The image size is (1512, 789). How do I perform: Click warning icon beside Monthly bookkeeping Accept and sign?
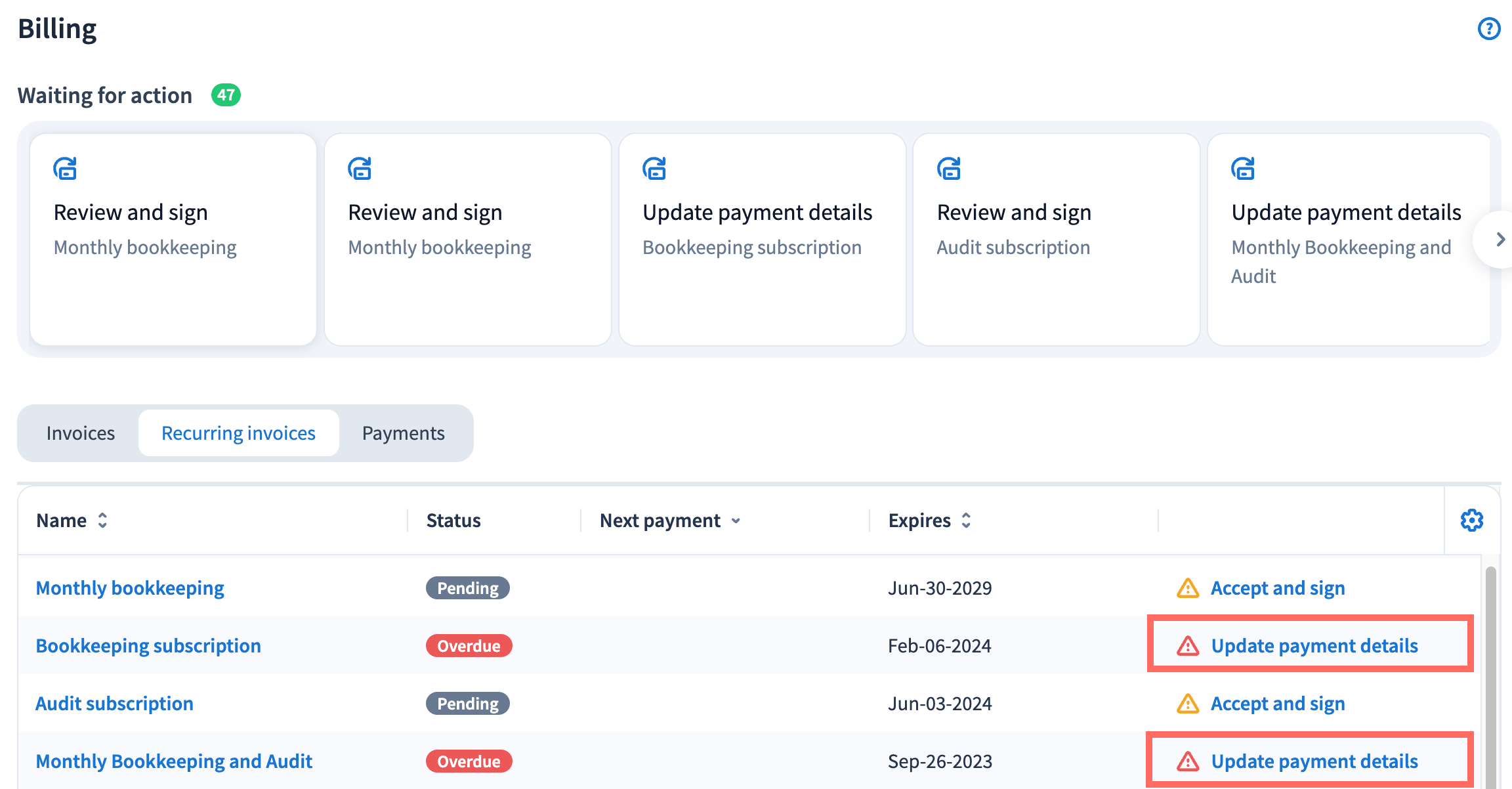[x=1188, y=588]
